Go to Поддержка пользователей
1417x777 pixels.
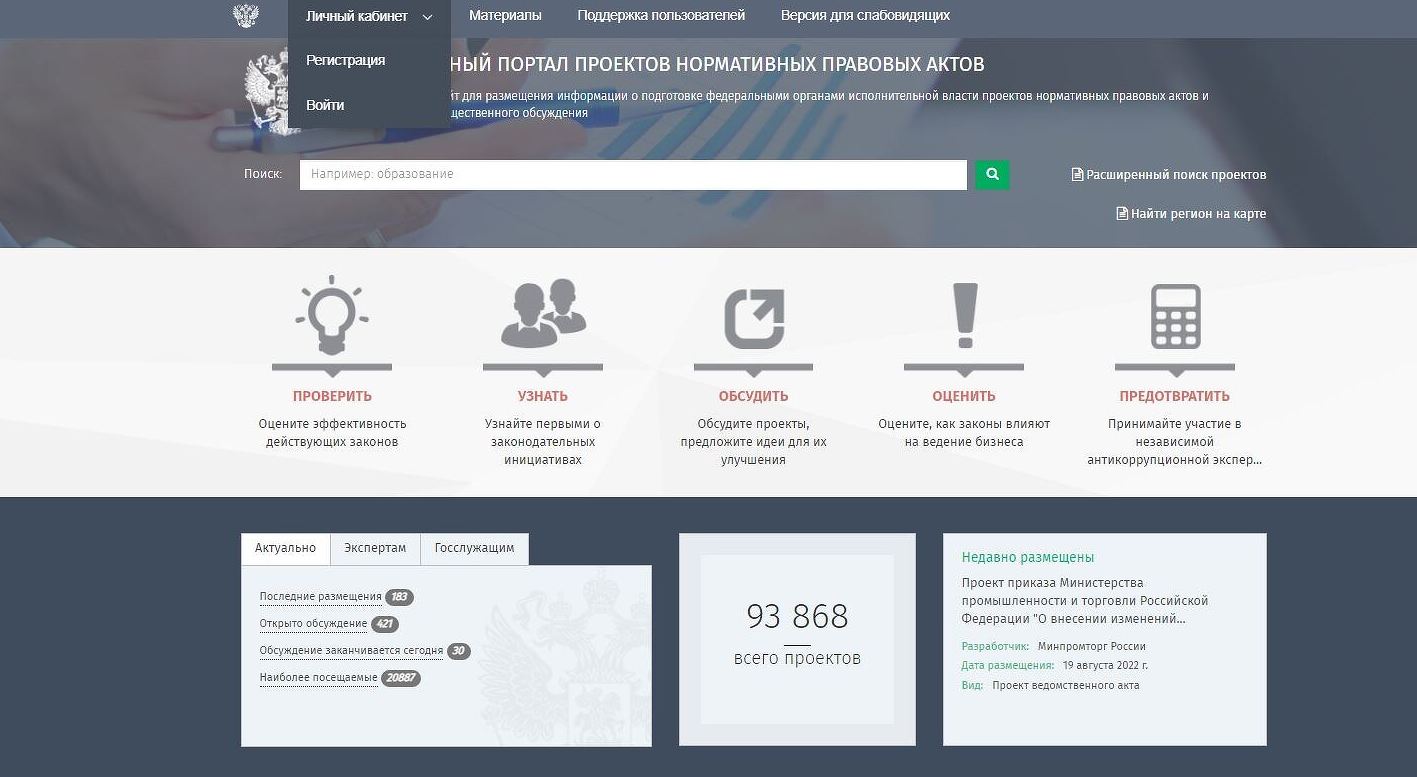(x=661, y=16)
